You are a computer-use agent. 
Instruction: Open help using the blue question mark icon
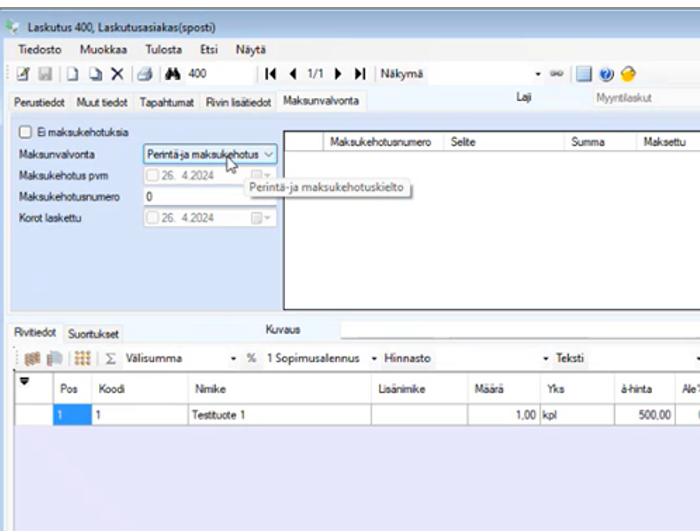pos(606,74)
